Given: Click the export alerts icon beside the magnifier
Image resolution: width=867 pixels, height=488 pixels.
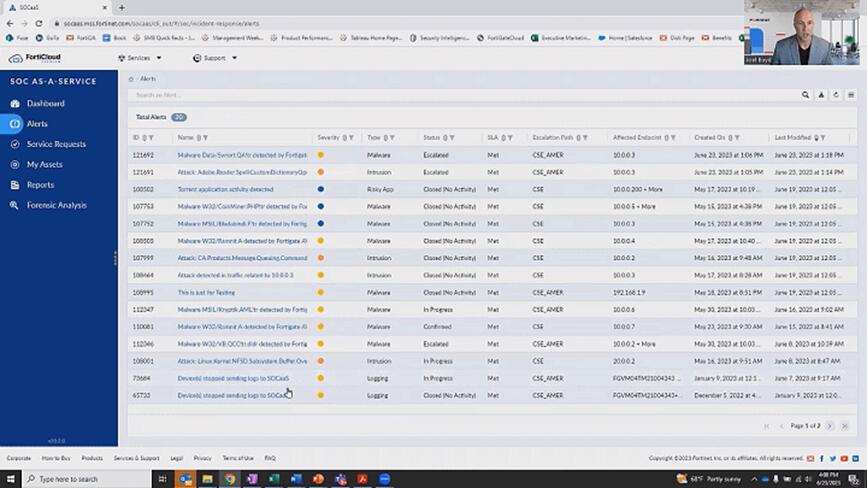Looking at the screenshot, I should (x=821, y=95).
